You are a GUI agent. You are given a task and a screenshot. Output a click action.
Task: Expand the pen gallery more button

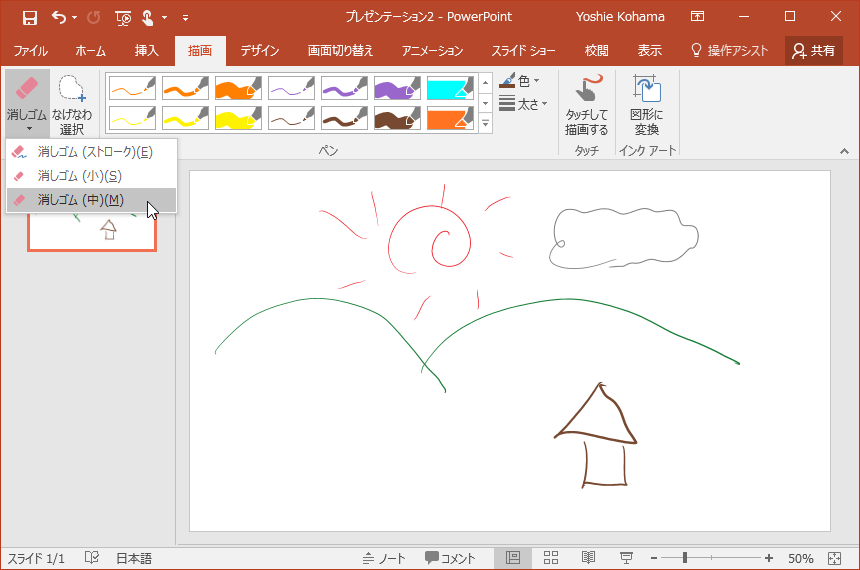tap(485, 124)
